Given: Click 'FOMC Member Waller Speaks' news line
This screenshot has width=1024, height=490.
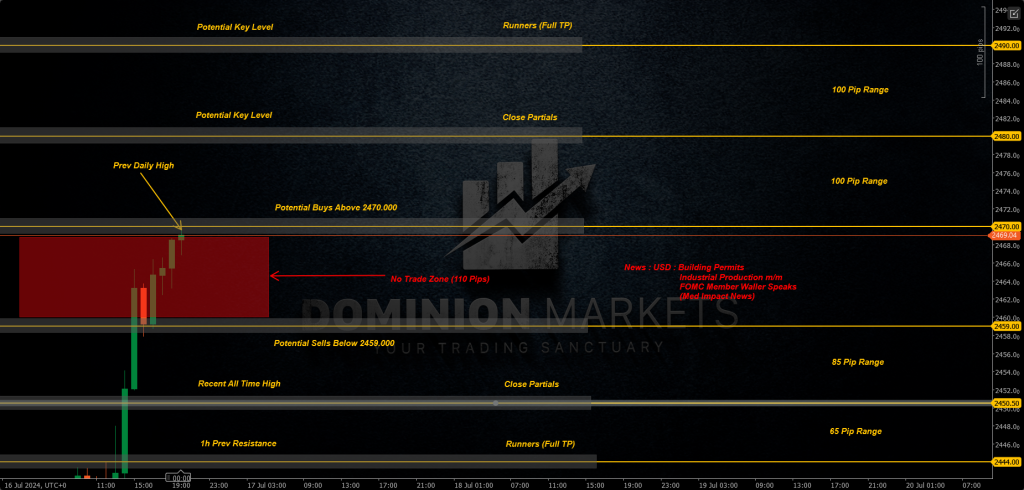Looking at the screenshot, I should (738, 287).
